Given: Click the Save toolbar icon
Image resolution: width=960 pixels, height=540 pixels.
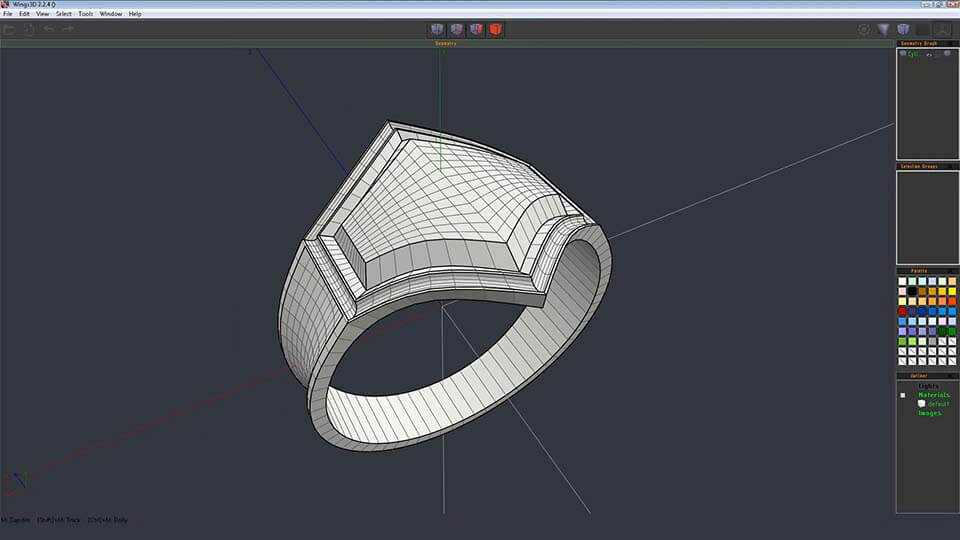Looking at the screenshot, I should (x=29, y=29).
